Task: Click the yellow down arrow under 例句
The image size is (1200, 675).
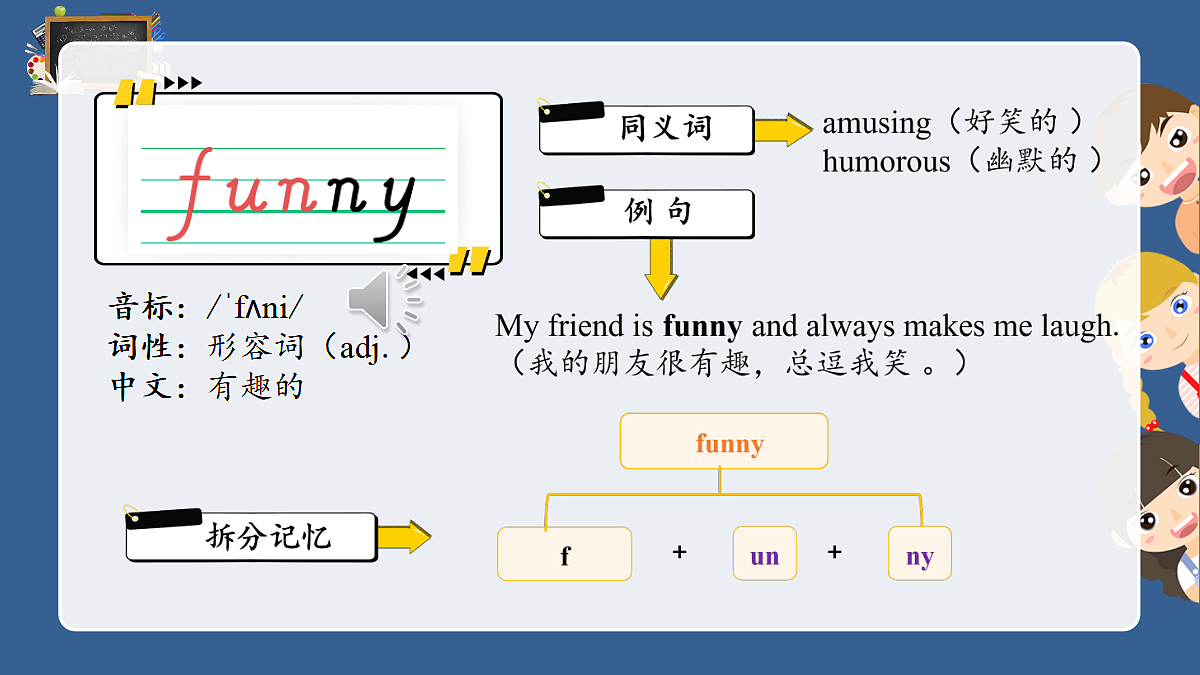Action: click(661, 269)
